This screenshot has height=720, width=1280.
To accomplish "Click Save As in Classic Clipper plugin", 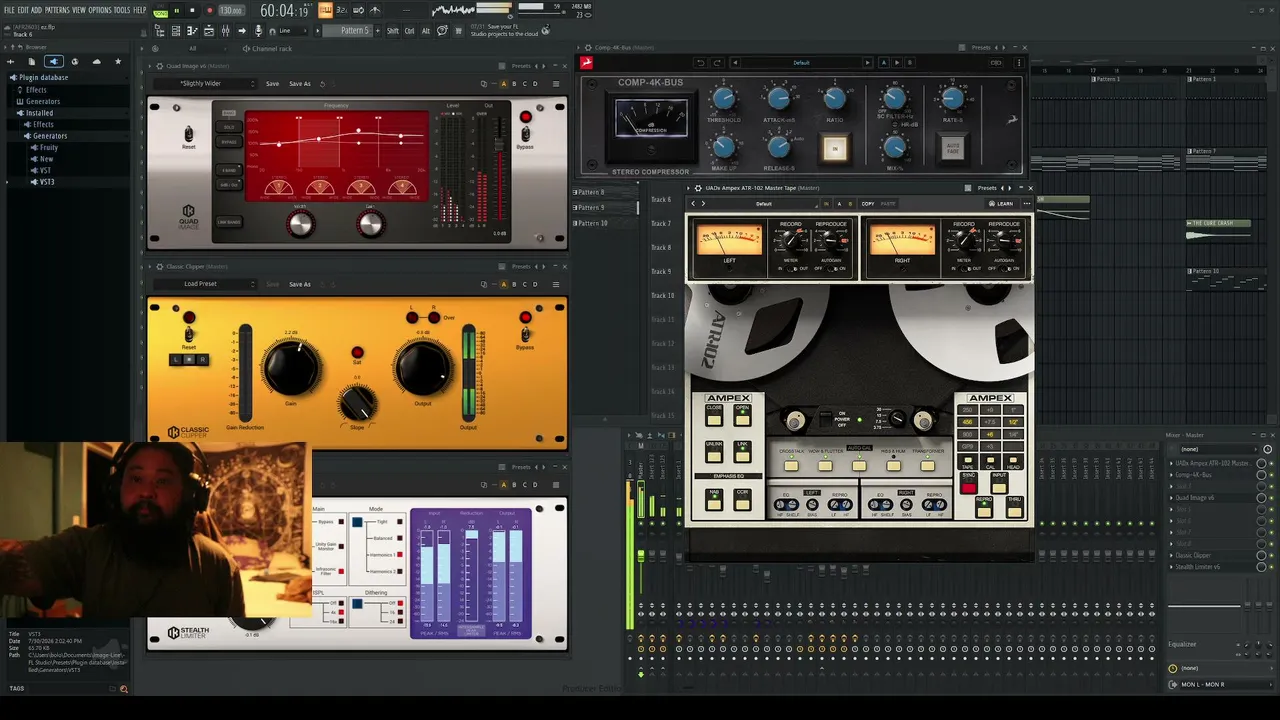I will point(300,284).
